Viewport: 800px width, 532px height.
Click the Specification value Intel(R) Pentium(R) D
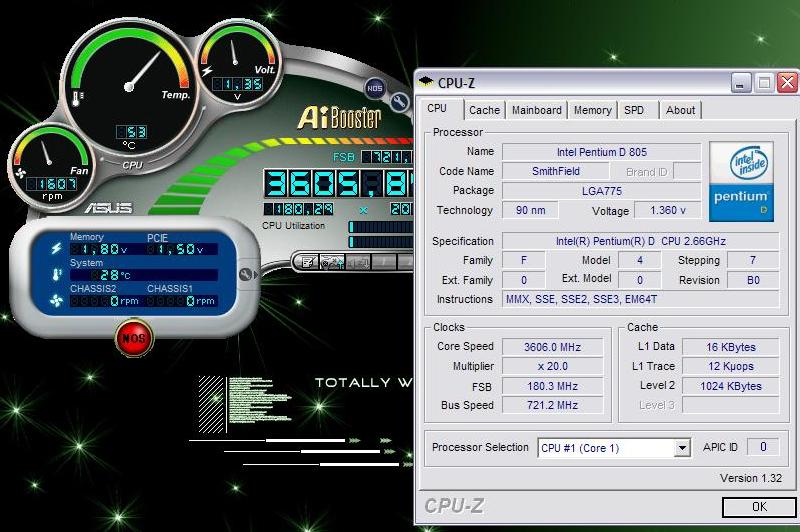click(x=641, y=241)
